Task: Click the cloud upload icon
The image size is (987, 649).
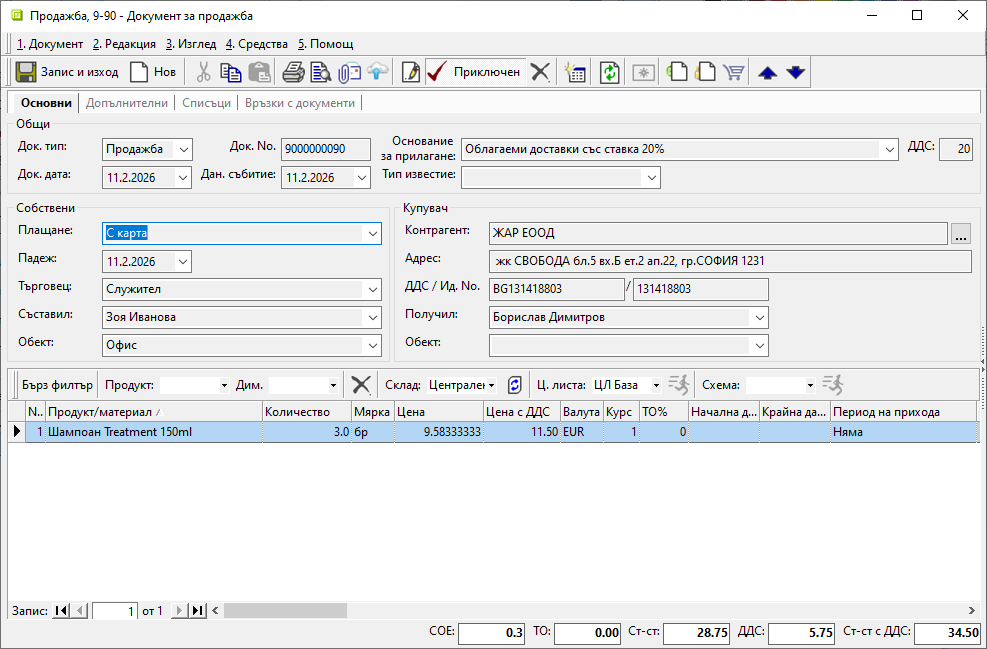Action: [x=377, y=72]
